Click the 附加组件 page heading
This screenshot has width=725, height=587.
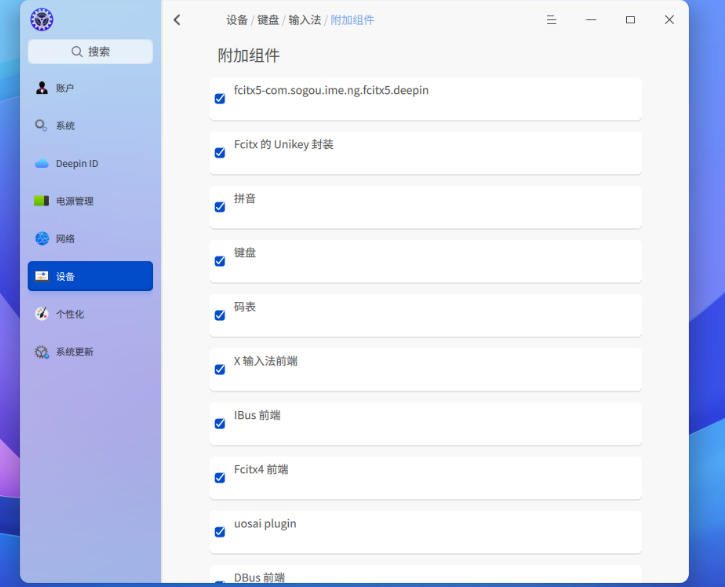(x=249, y=55)
